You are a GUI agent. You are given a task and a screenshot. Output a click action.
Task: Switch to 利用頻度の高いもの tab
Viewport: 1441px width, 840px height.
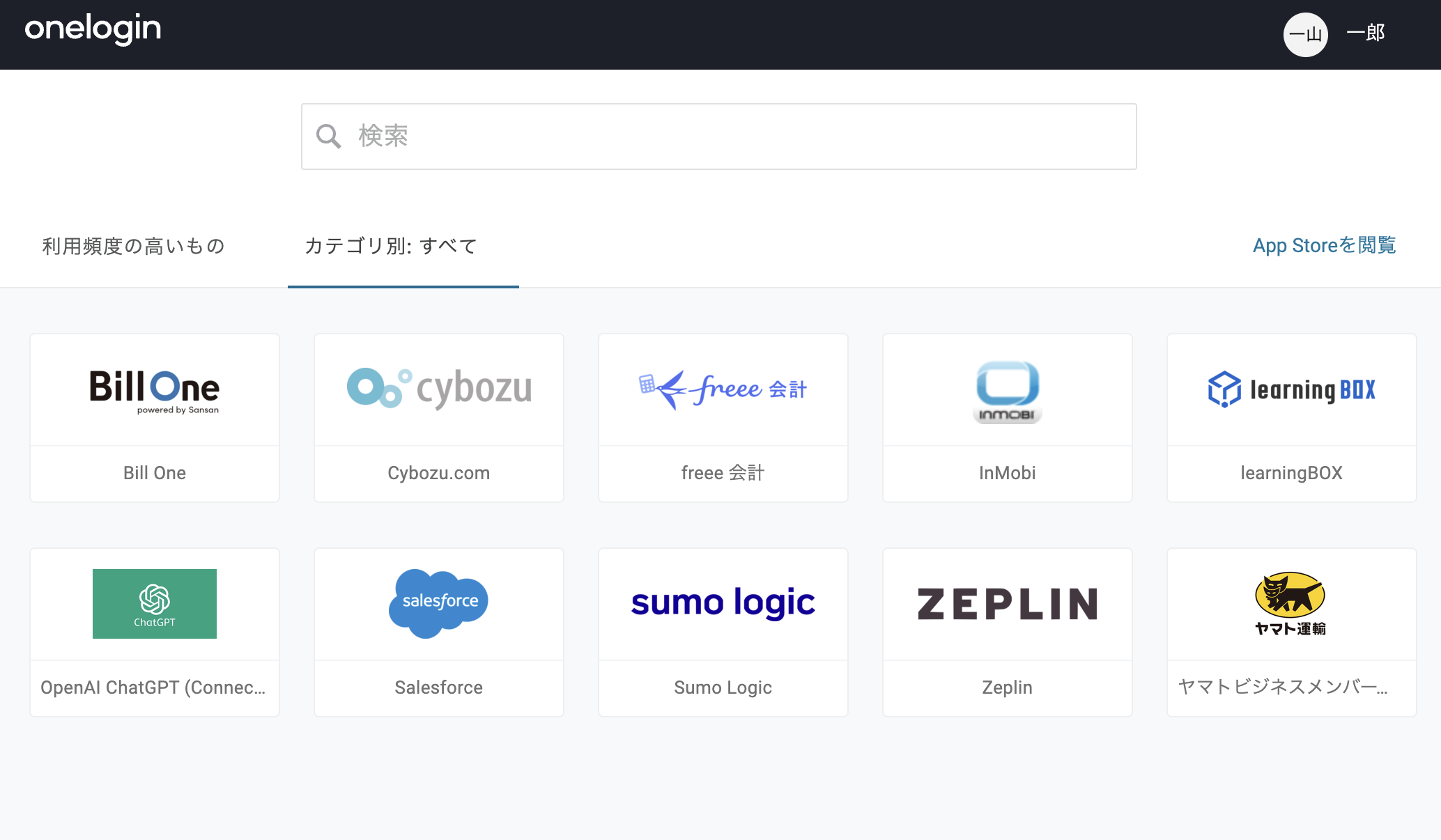click(x=133, y=246)
